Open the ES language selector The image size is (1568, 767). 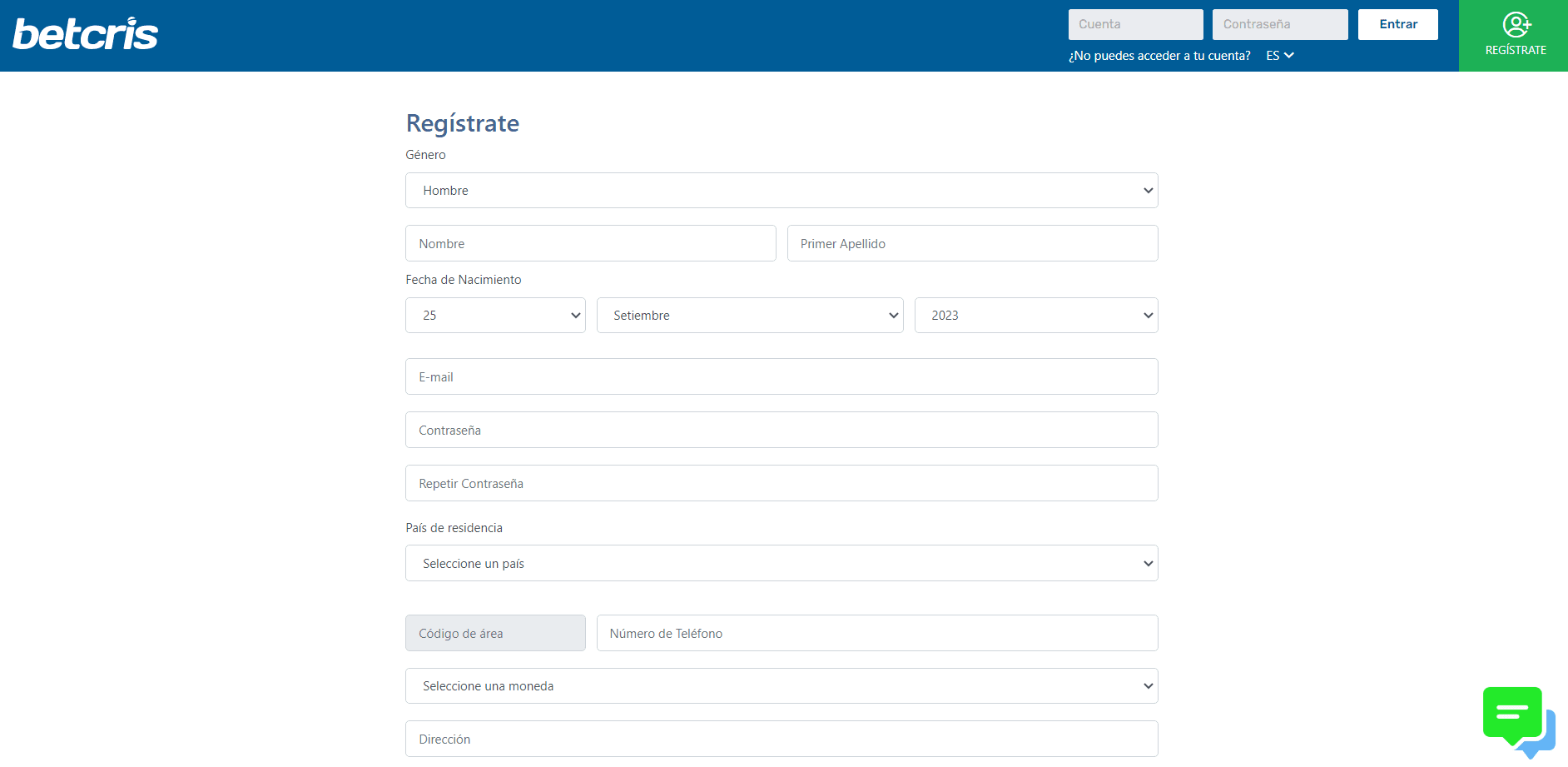tap(1279, 56)
